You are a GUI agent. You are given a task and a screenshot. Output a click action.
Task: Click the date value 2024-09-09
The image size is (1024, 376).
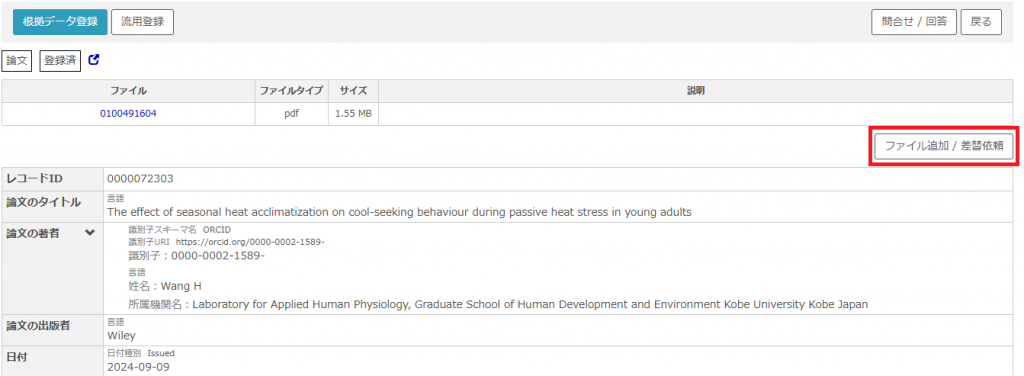pyautogui.click(x=138, y=367)
